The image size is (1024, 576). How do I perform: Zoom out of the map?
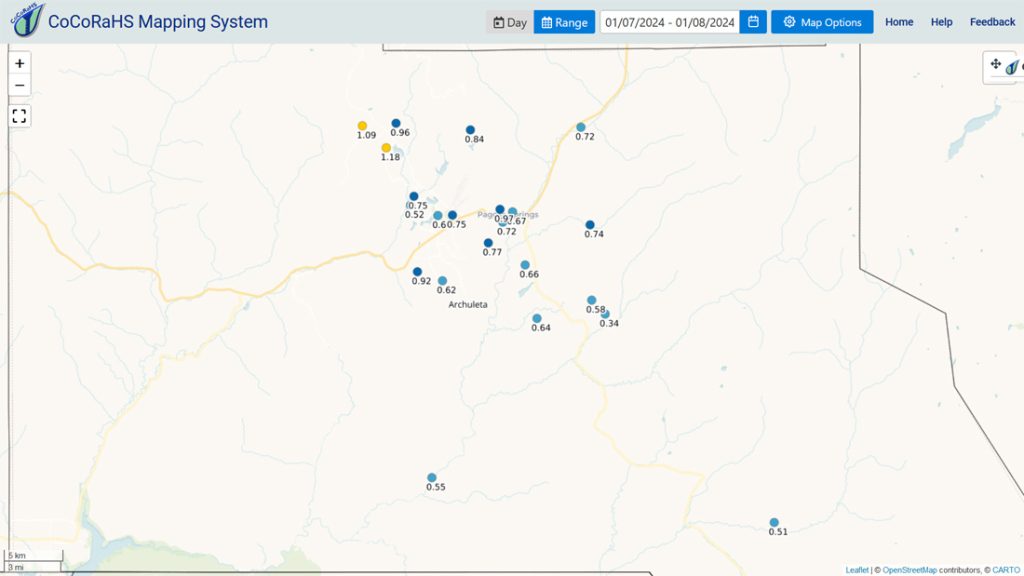coord(20,86)
